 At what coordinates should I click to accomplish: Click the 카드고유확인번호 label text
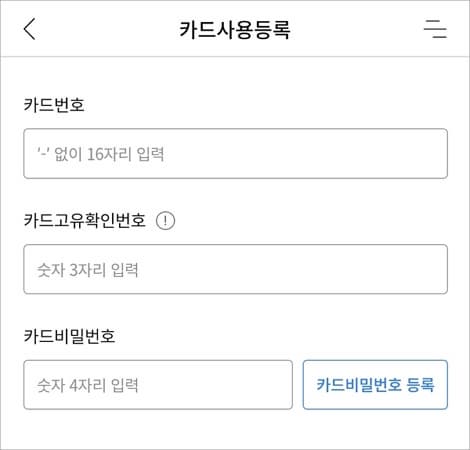coord(85,220)
